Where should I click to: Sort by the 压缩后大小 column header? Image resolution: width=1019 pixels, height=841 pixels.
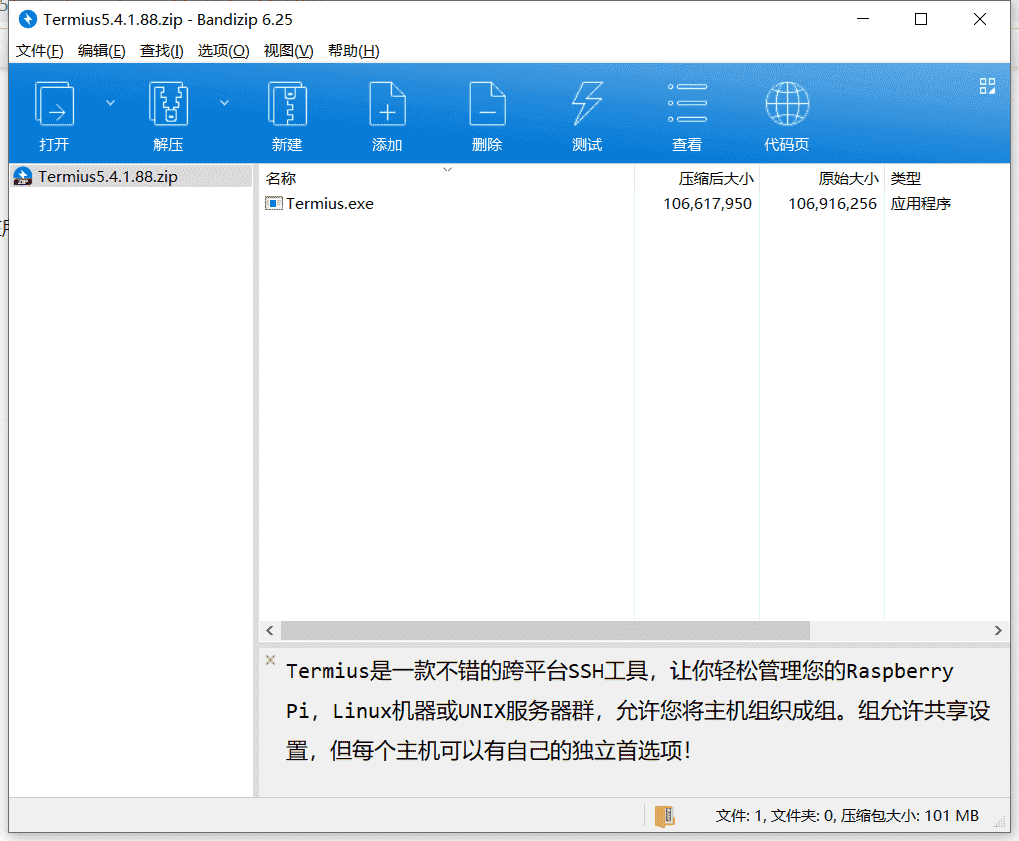point(697,178)
